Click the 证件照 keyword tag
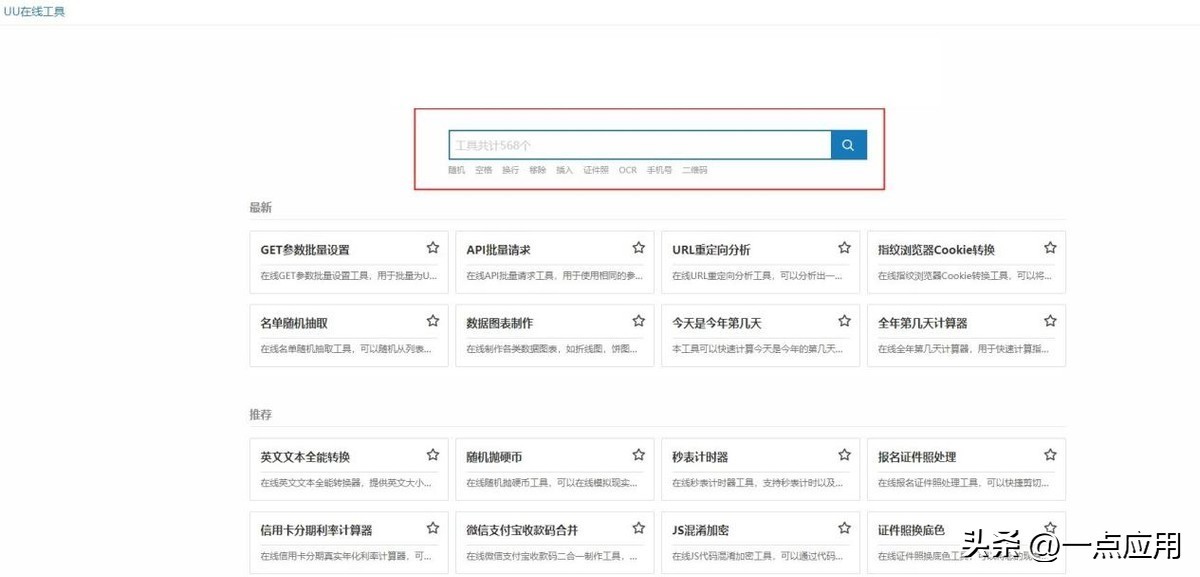The image size is (1200, 577). click(x=596, y=170)
